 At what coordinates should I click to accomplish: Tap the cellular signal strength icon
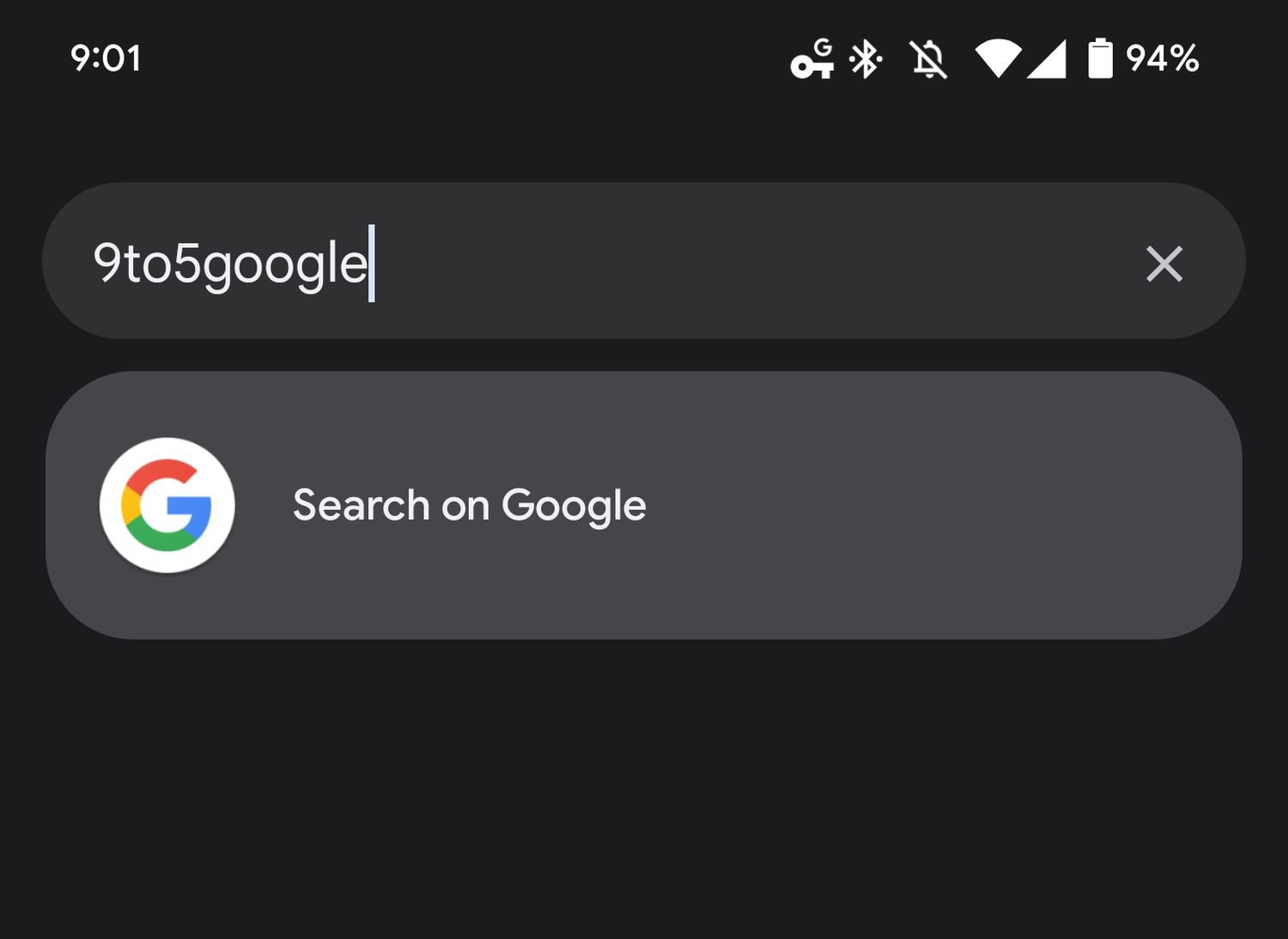1047,59
